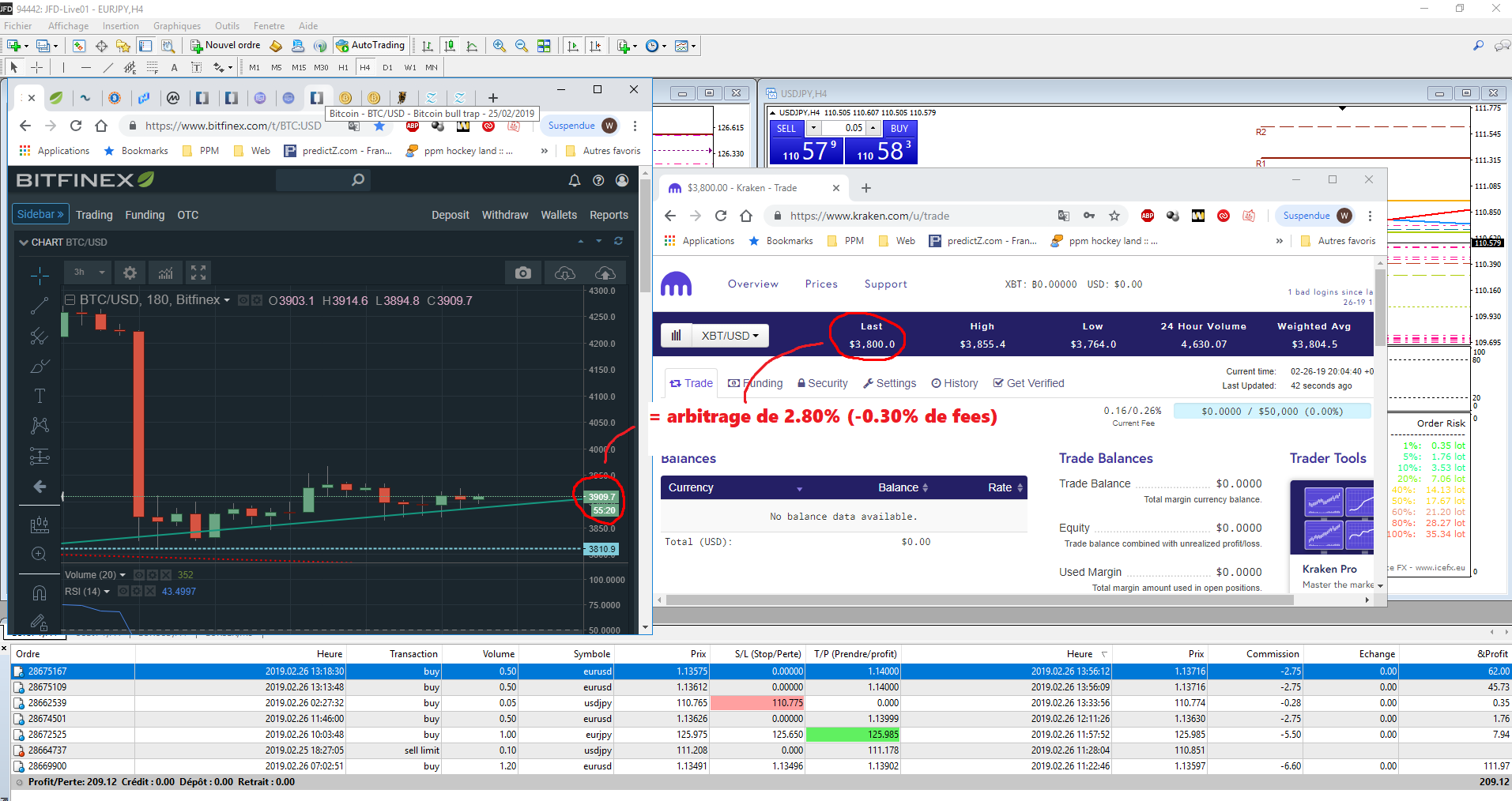The image size is (1512, 801).
Task: Open Kraken Funding tab
Action: tap(755, 383)
